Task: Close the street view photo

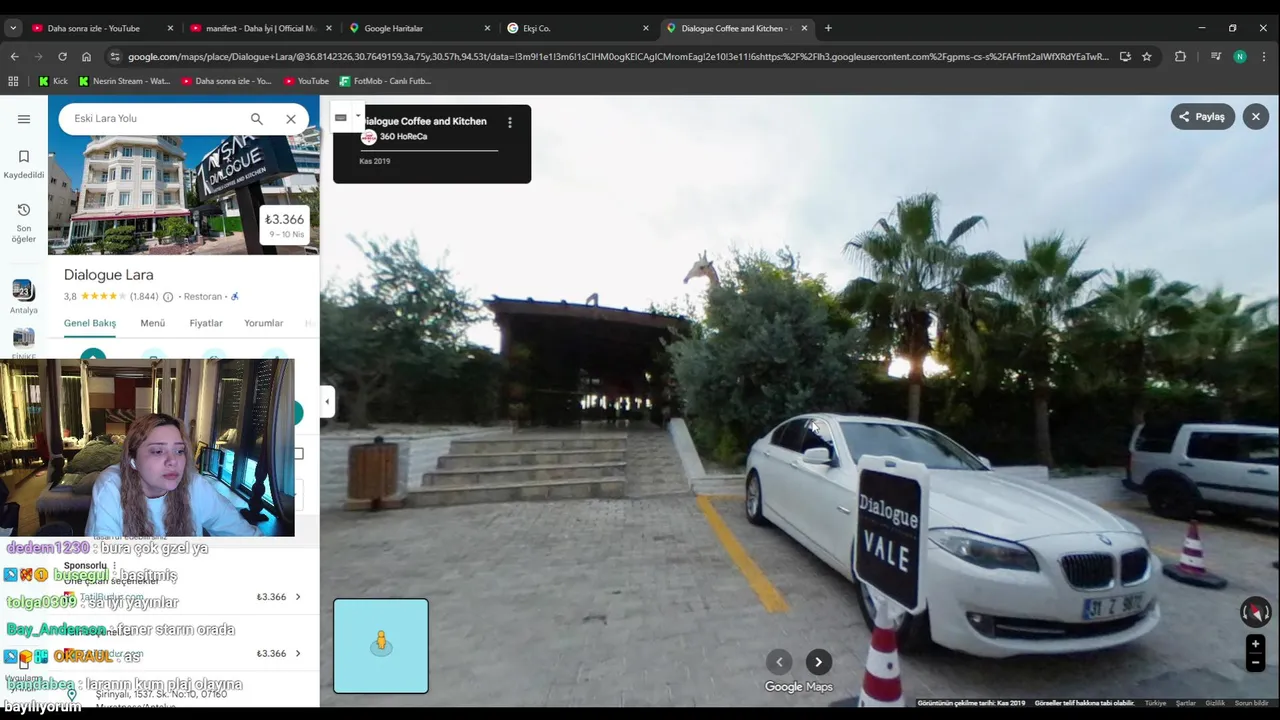Action: pyautogui.click(x=1256, y=117)
